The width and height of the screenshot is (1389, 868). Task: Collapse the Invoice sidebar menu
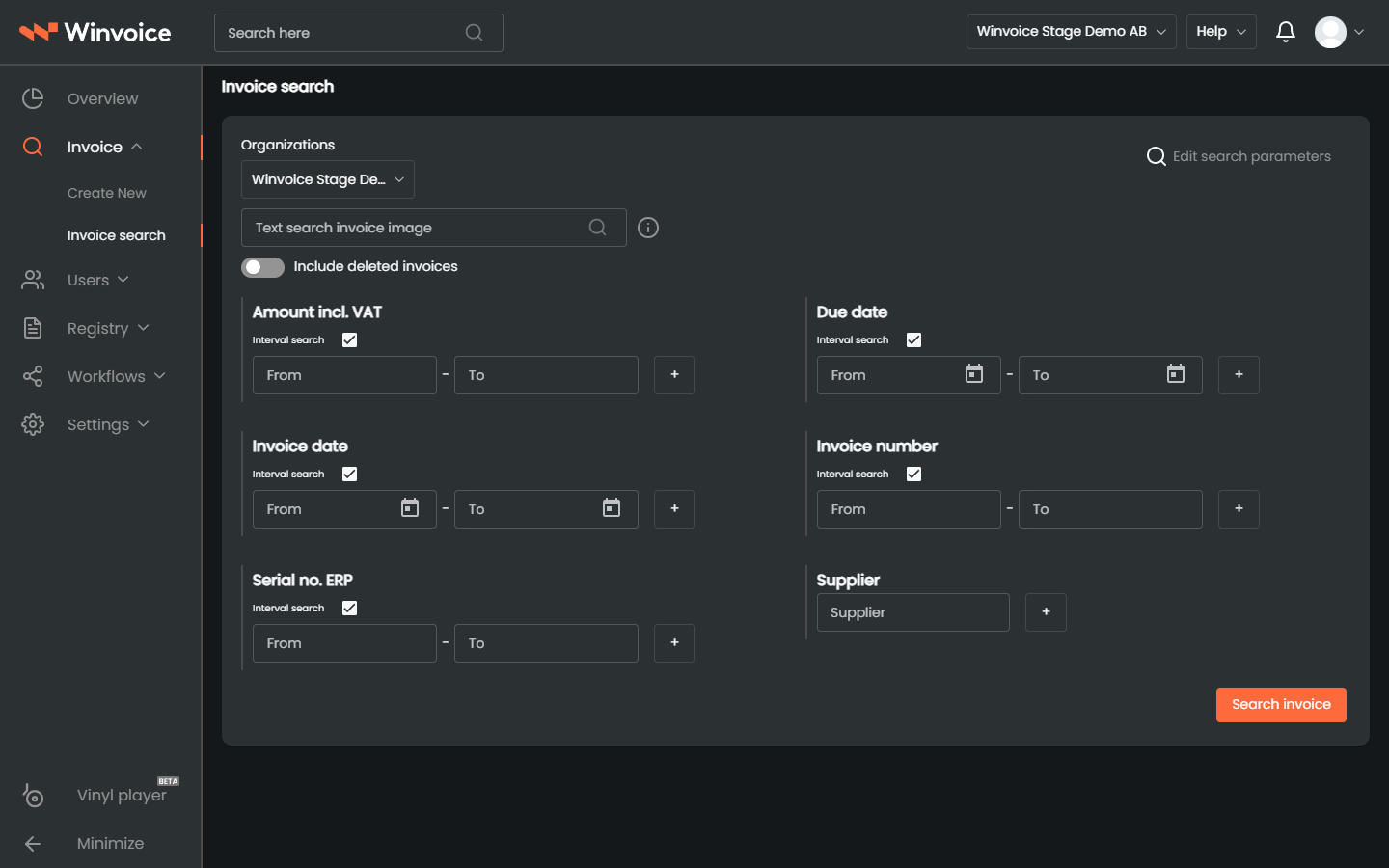tap(136, 147)
